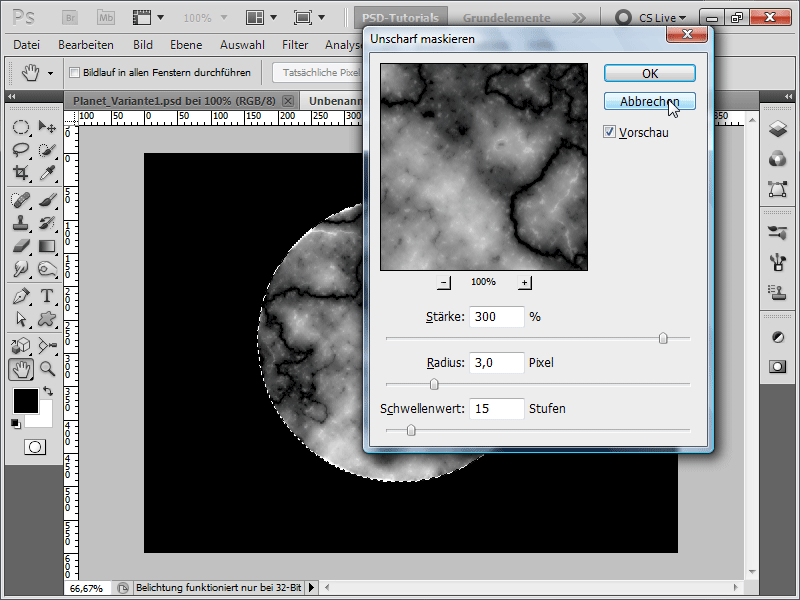Viewport: 800px width, 600px height.
Task: Select the 3D Camera tool
Action: pos(47,346)
